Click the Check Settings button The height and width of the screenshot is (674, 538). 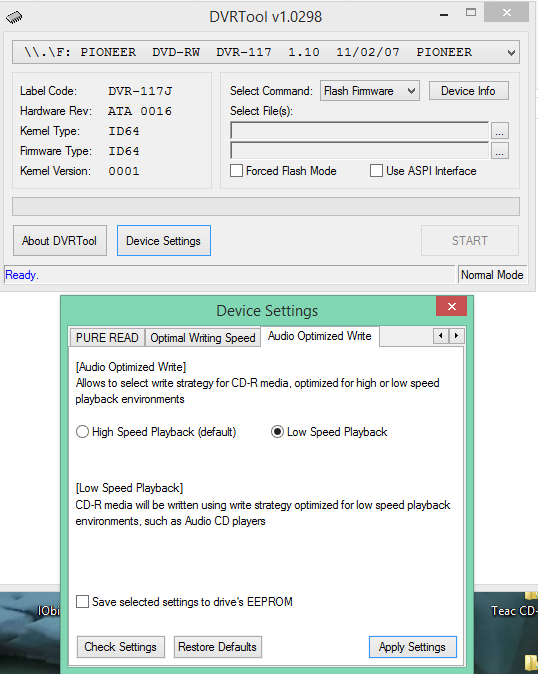coord(121,647)
